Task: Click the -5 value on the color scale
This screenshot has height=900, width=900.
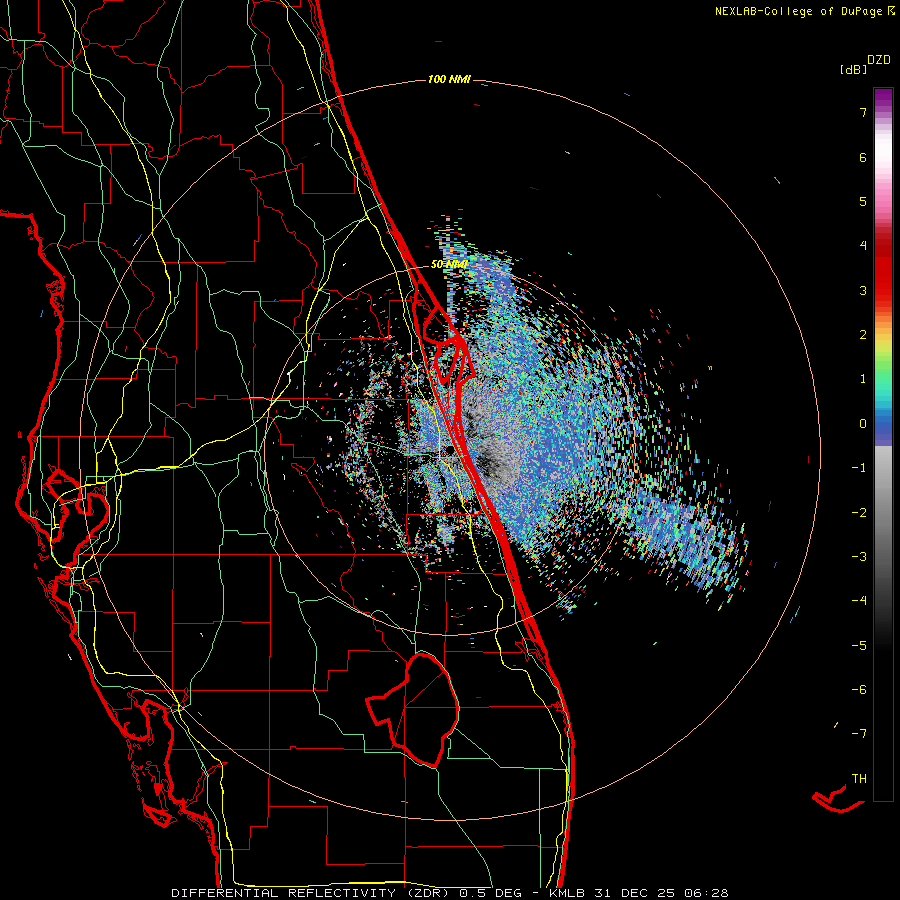Action: click(x=859, y=646)
